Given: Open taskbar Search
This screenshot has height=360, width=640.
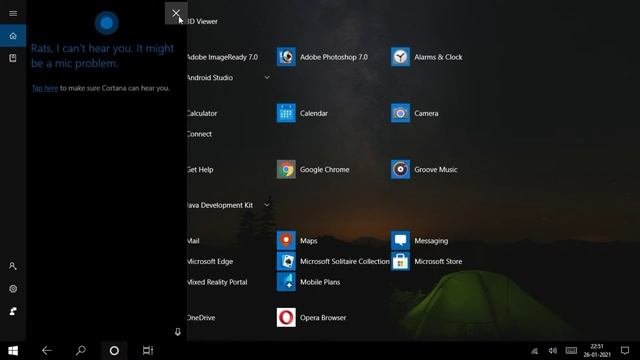Looking at the screenshot, I should point(81,351).
